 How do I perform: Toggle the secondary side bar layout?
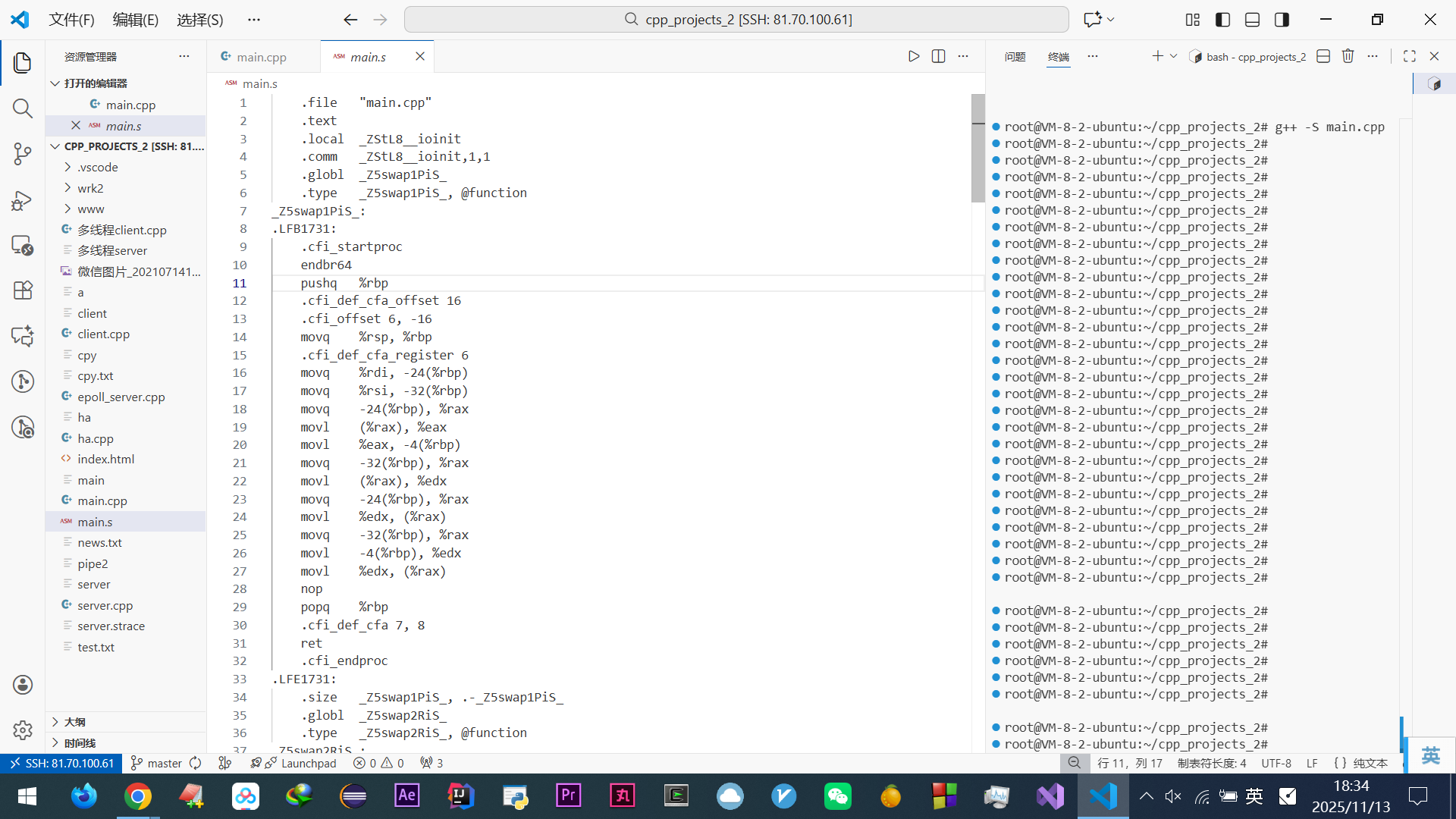pos(1282,20)
